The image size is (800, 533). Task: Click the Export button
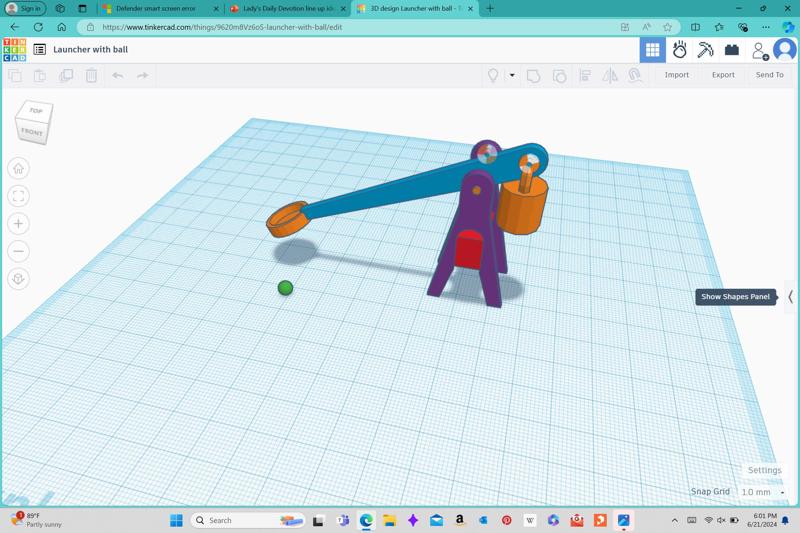723,75
